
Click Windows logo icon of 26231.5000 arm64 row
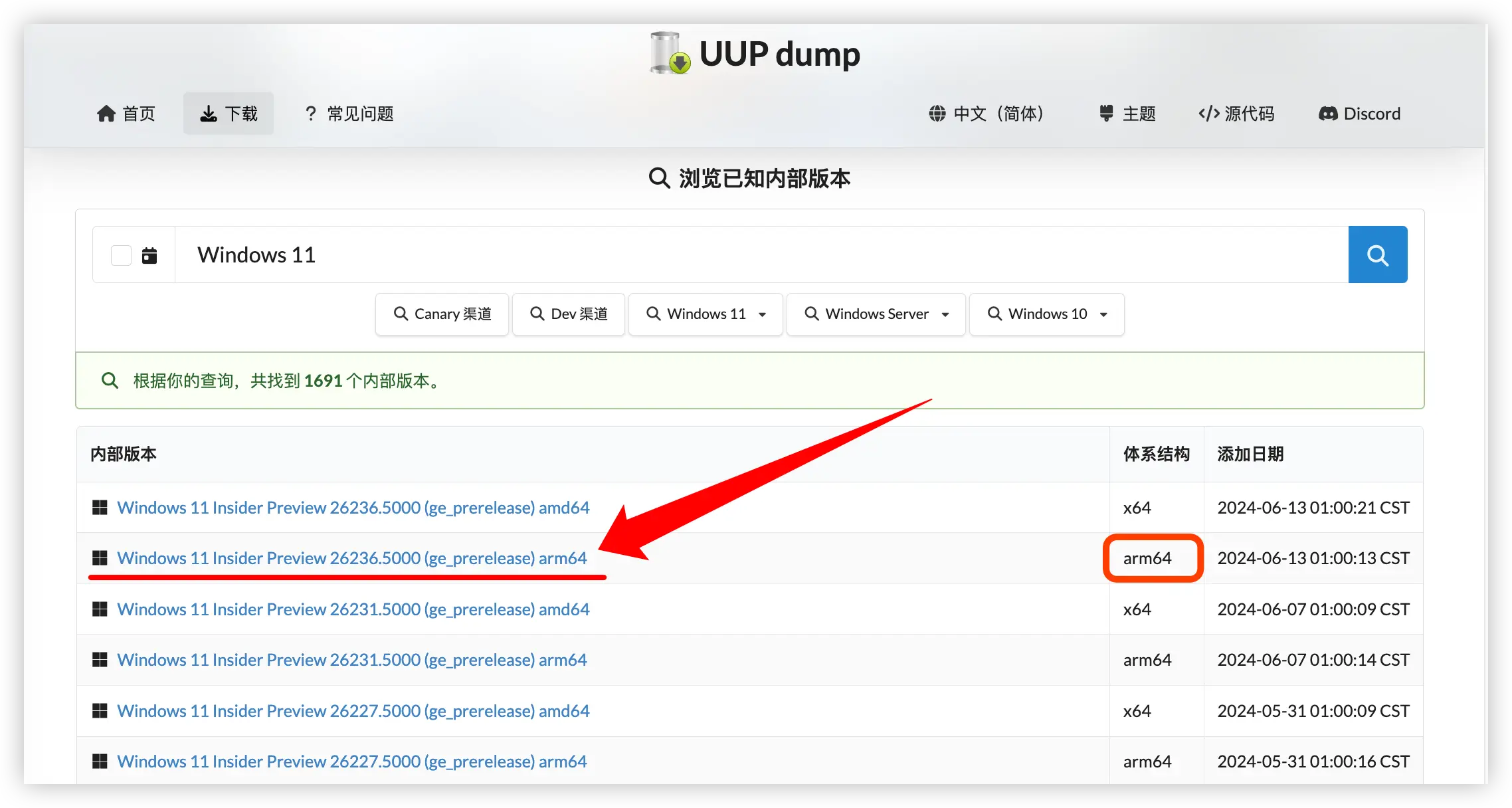coord(100,660)
